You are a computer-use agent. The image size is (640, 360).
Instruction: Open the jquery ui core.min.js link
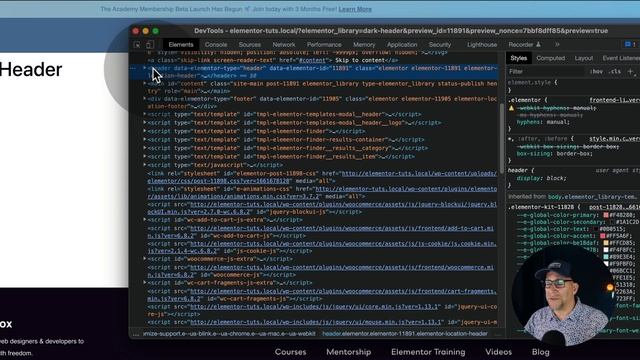click(x=314, y=307)
